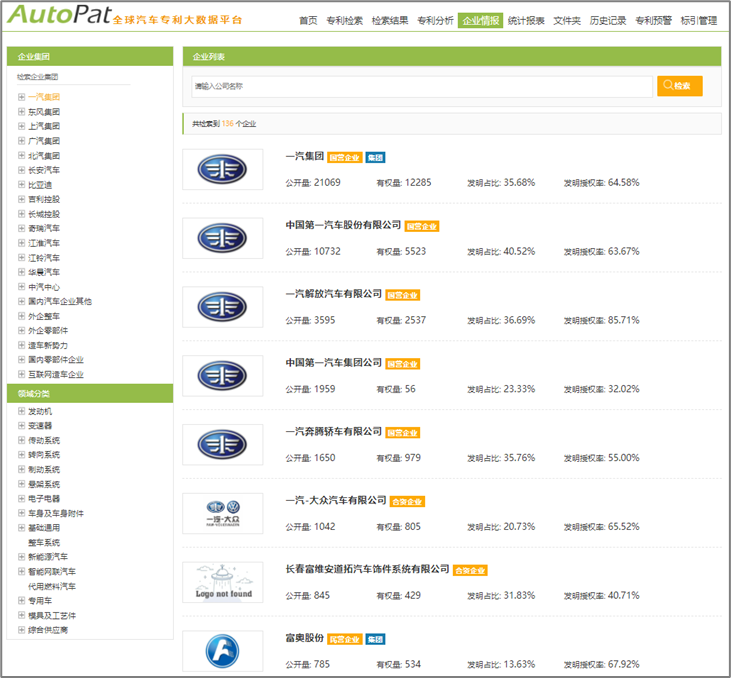
Task: Select 奇瑞汽车 in the group tree
Action: pyautogui.click(x=44, y=228)
